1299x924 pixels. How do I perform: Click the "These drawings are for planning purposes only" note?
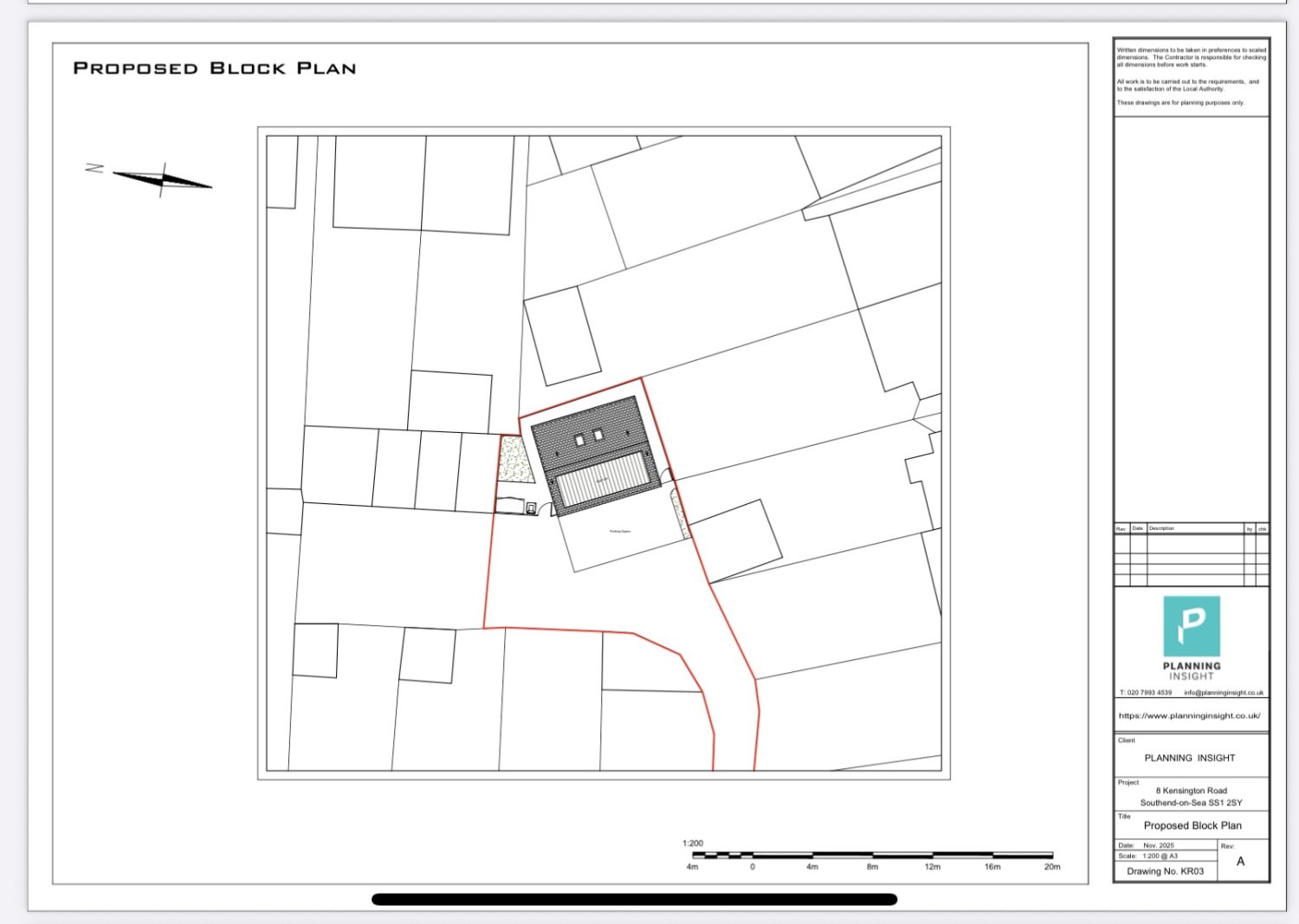1180,102
